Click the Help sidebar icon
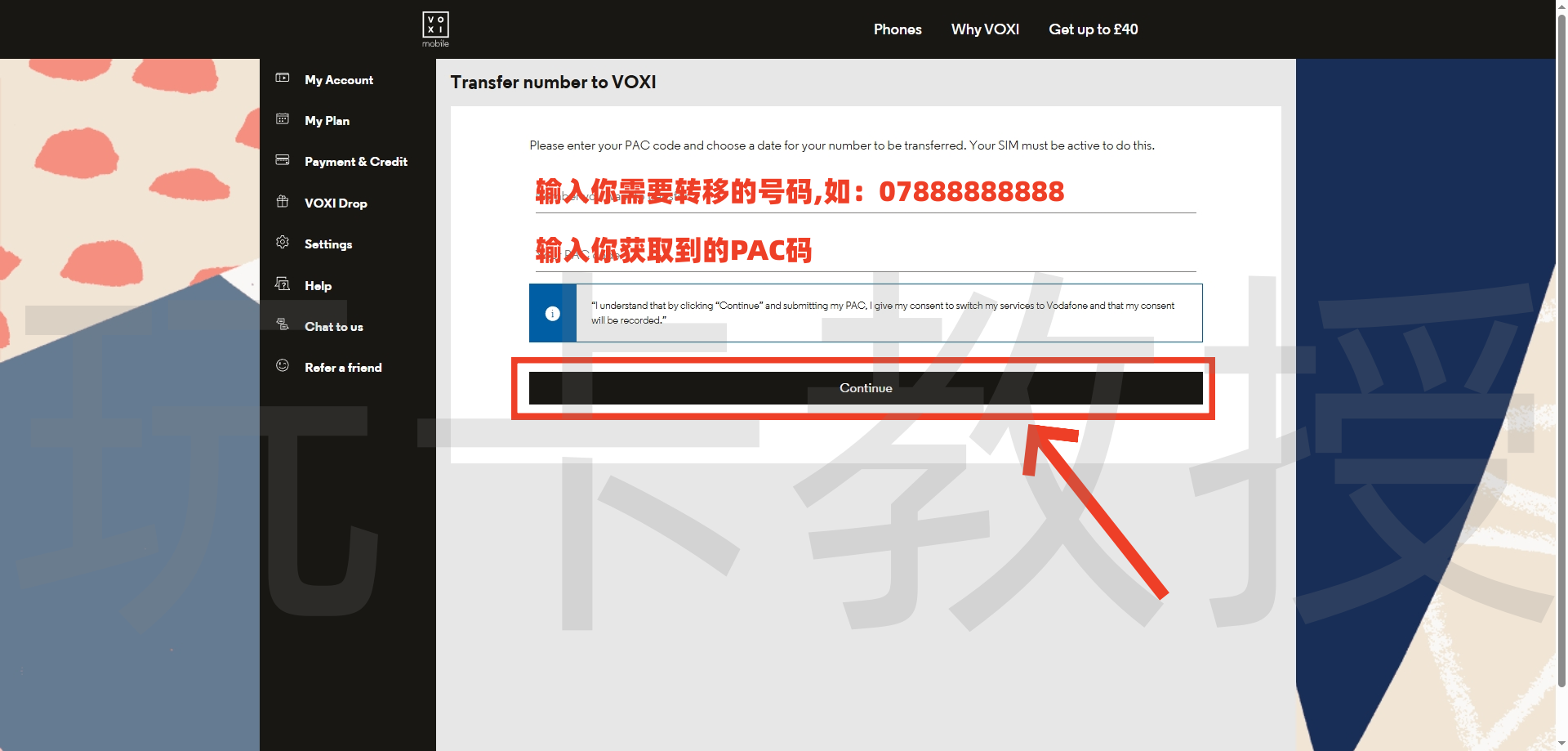This screenshot has width=1568, height=751. pos(283,284)
